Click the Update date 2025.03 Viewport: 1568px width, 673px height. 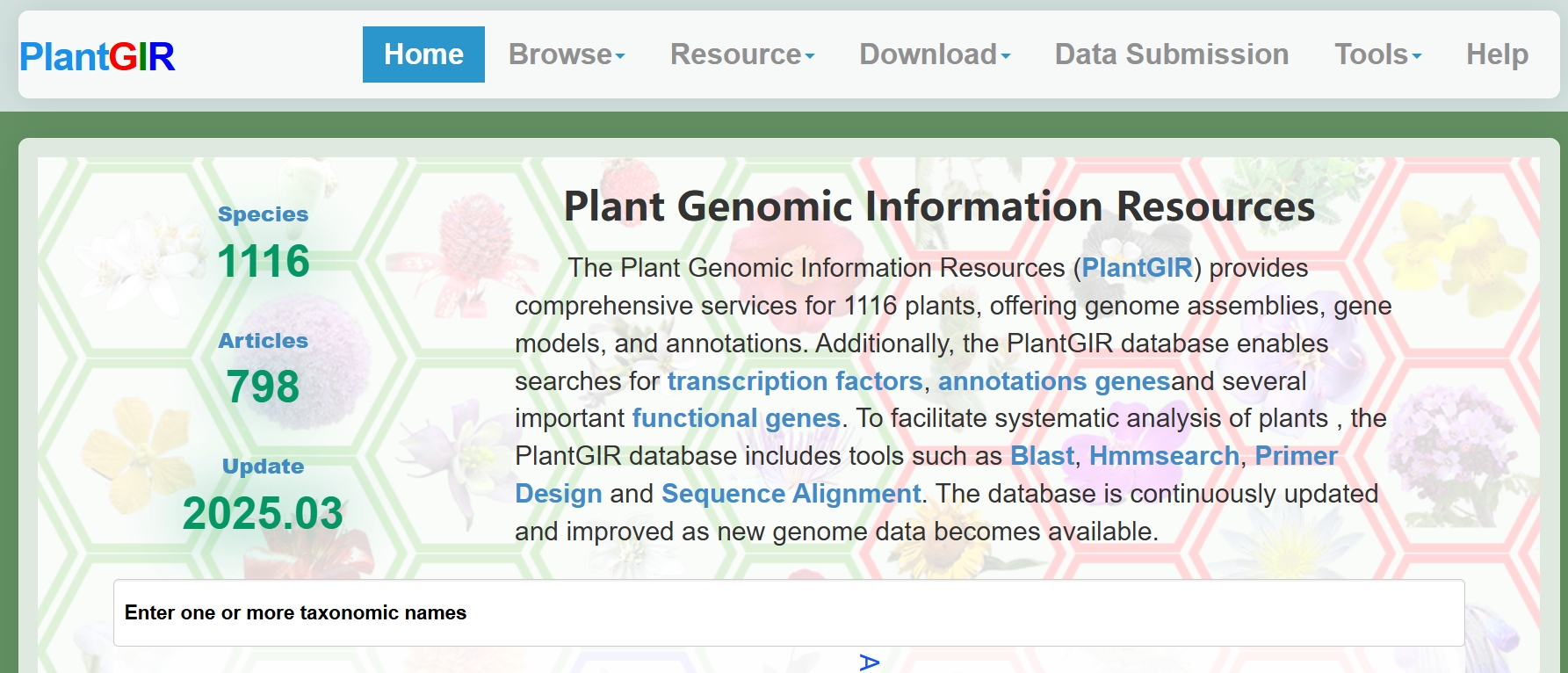pyautogui.click(x=263, y=513)
